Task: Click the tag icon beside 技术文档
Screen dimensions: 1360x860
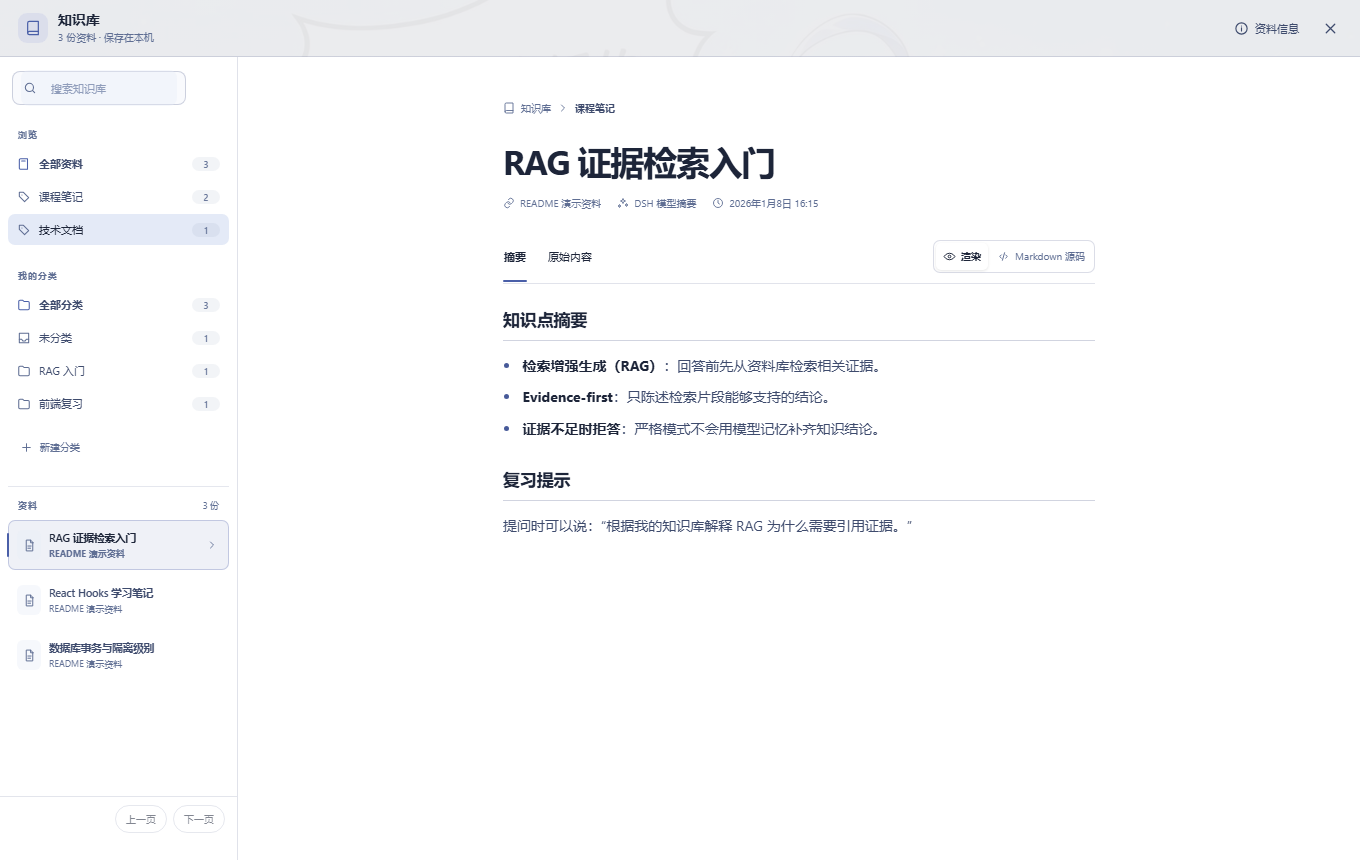Action: 24,230
